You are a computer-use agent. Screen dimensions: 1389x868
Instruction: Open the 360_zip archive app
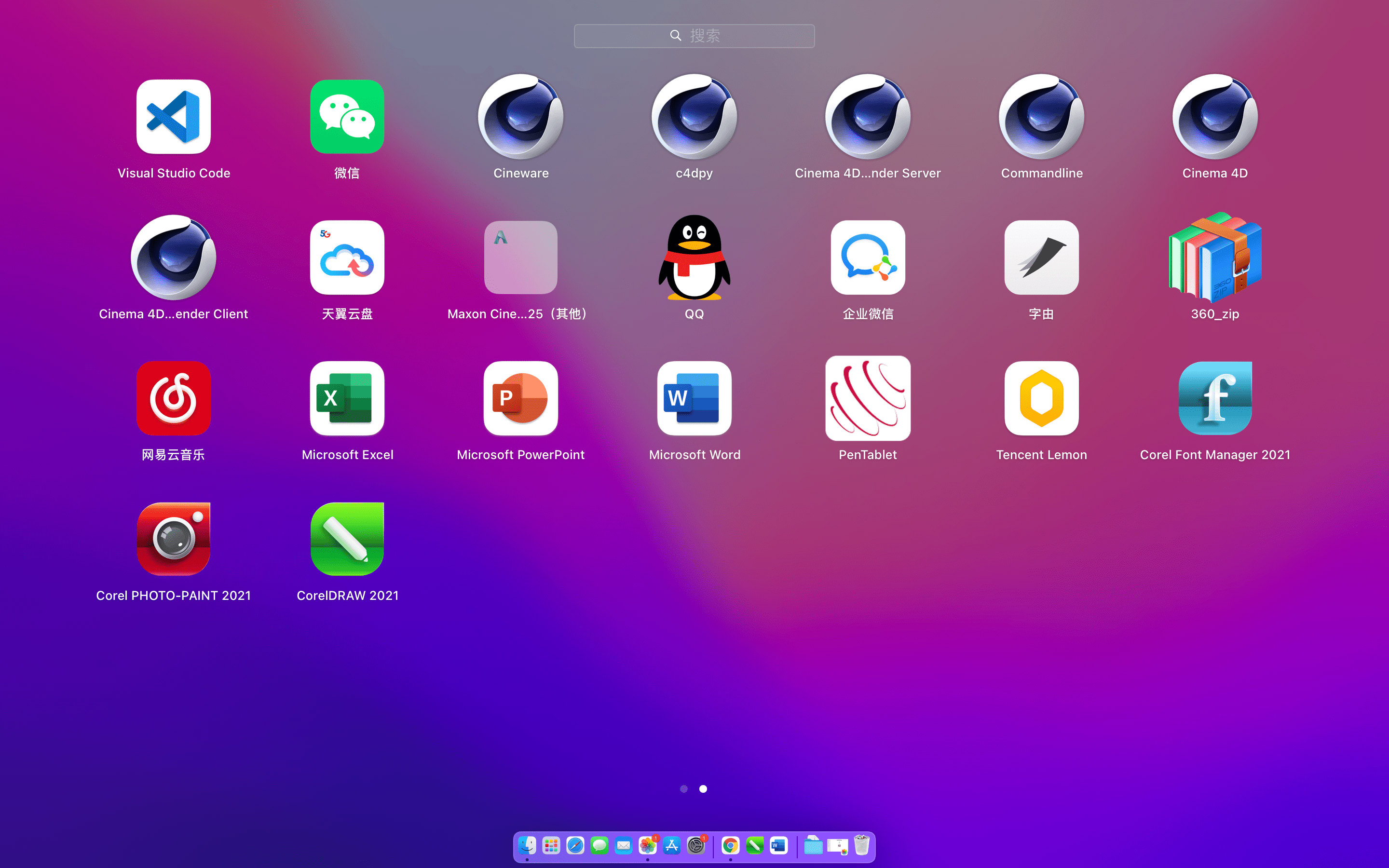click(x=1215, y=257)
